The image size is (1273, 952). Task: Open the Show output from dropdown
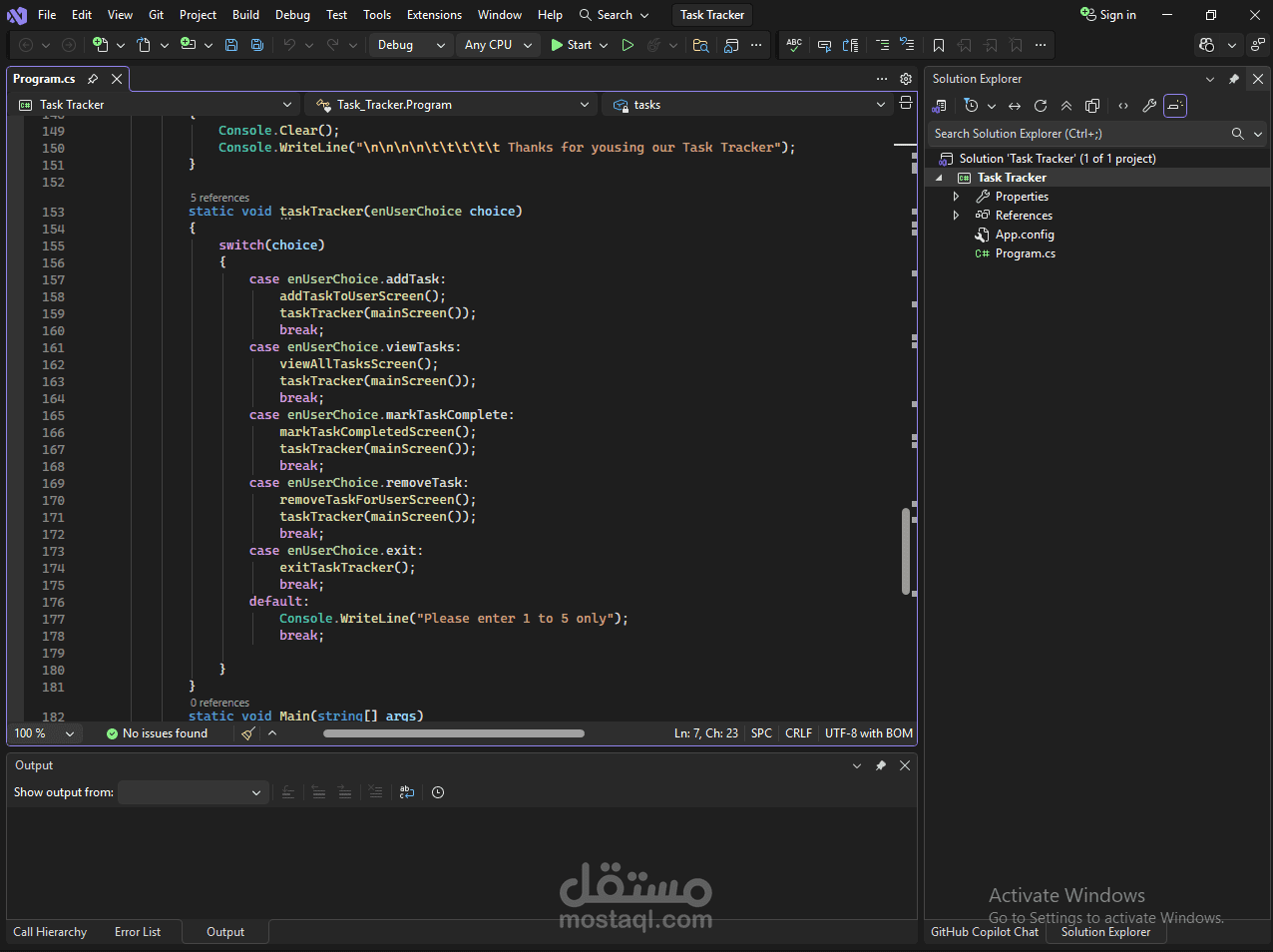[x=193, y=792]
